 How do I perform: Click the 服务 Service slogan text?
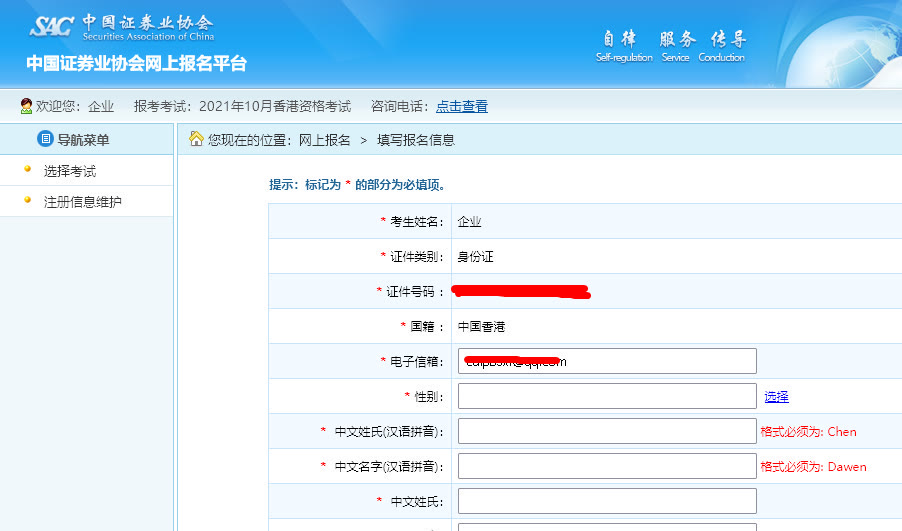(x=676, y=46)
